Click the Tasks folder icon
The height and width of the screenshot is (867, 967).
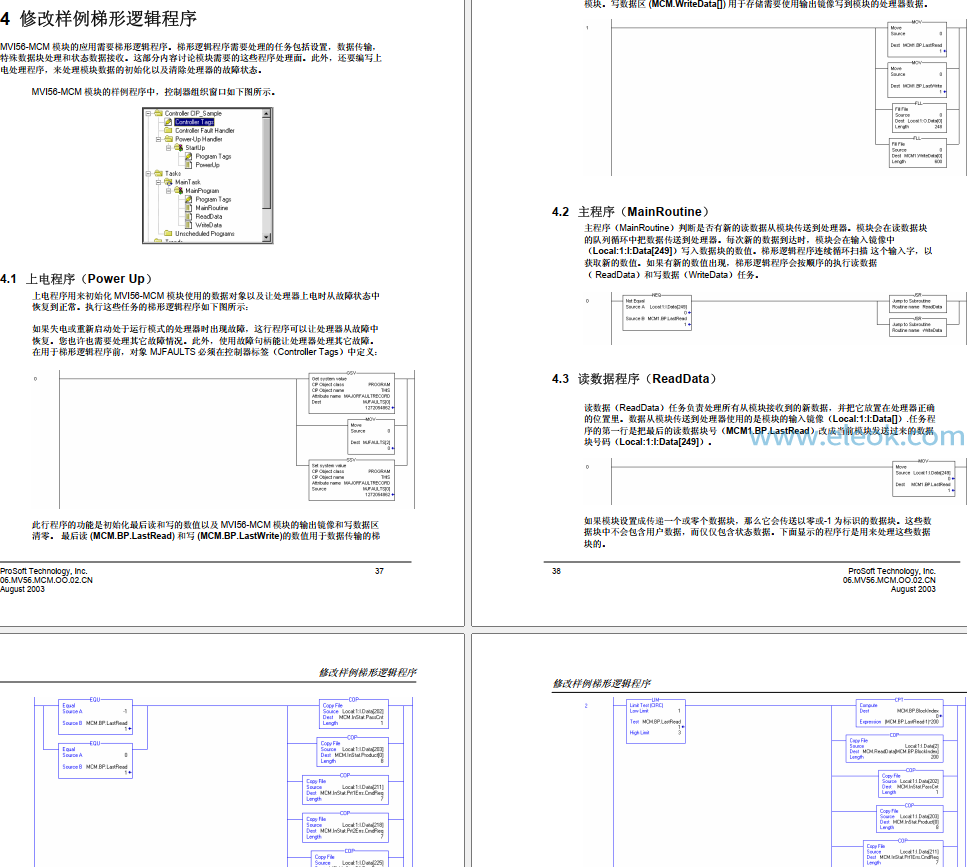coord(158,174)
